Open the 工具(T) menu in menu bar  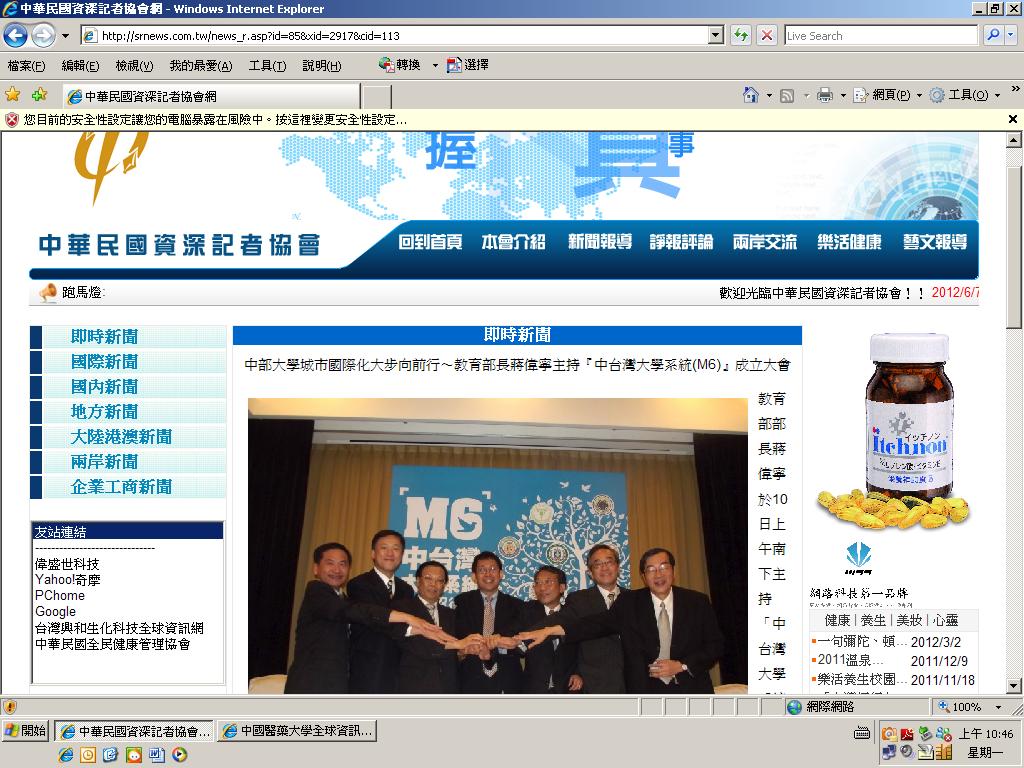267,65
